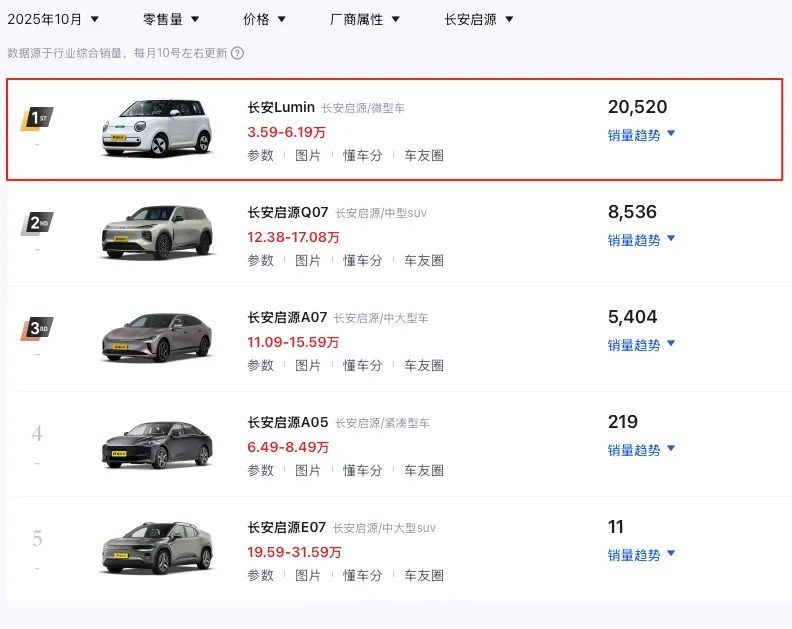Image resolution: width=792 pixels, height=629 pixels.
Task: Open 懂车分 for 长安启源A05
Action: click(362, 470)
